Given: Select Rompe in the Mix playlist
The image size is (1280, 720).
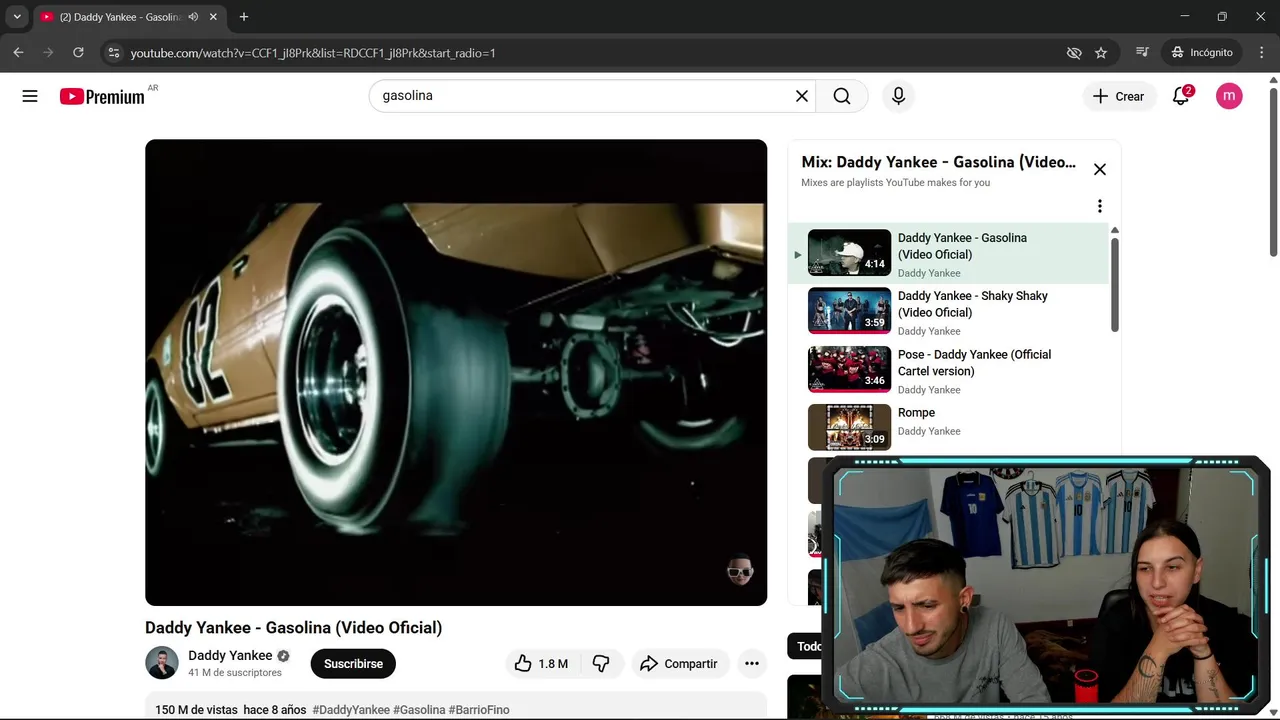Looking at the screenshot, I should point(947,427).
